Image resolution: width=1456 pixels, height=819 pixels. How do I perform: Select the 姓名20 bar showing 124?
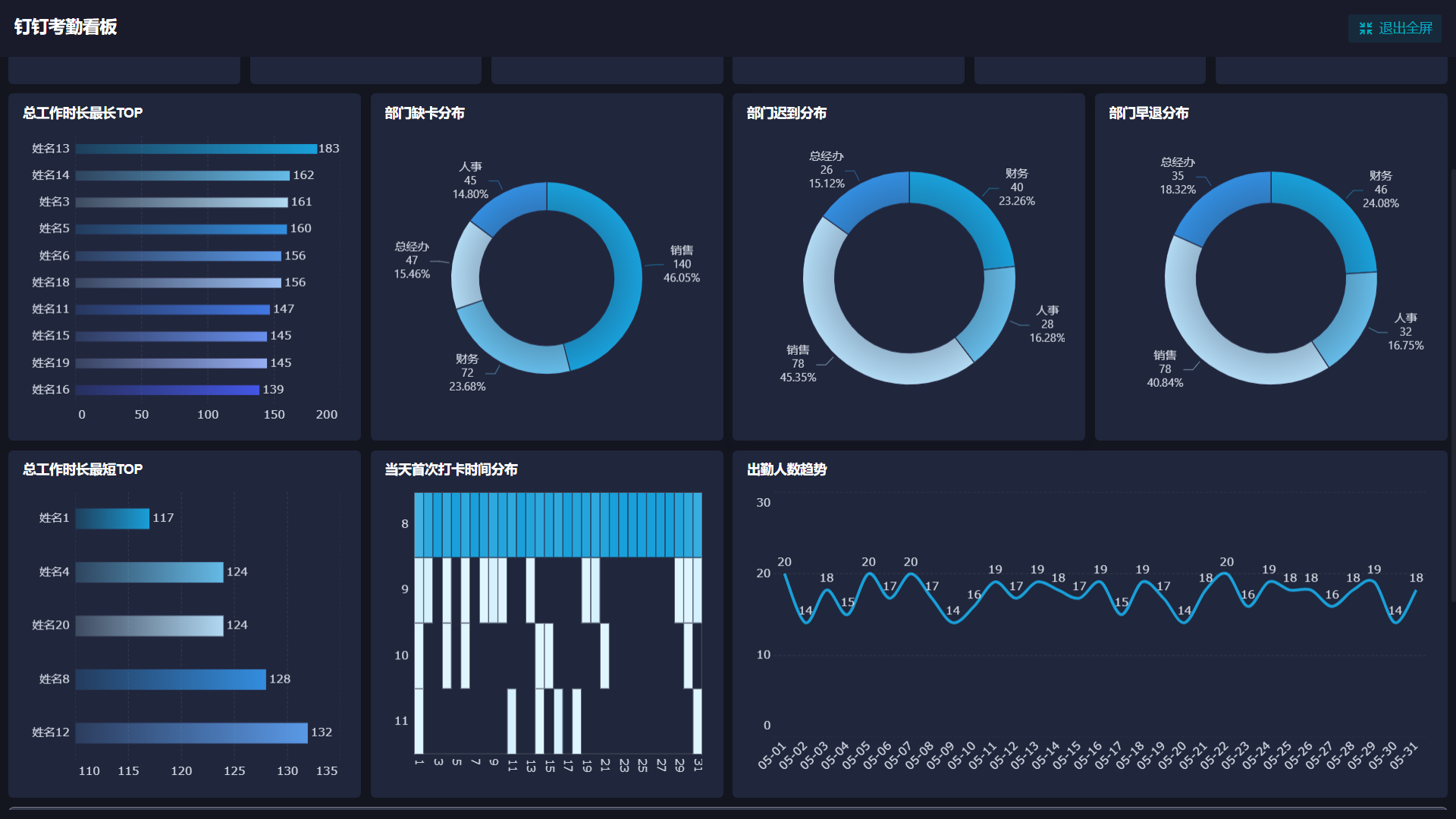point(149,626)
